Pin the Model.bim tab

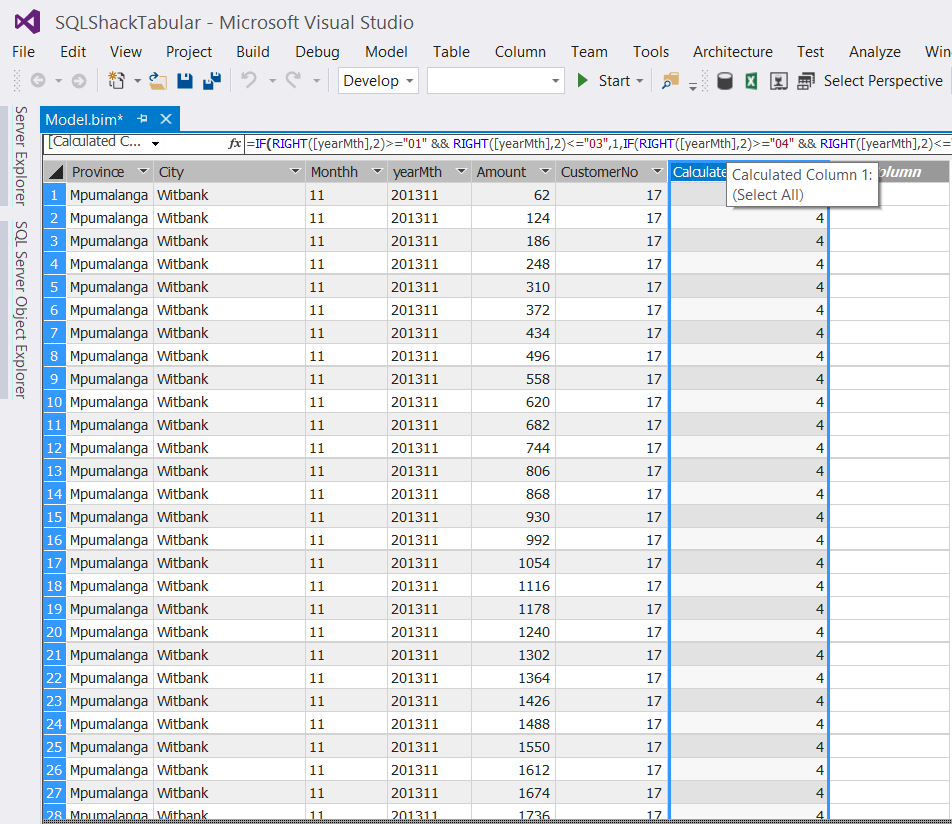(x=142, y=120)
